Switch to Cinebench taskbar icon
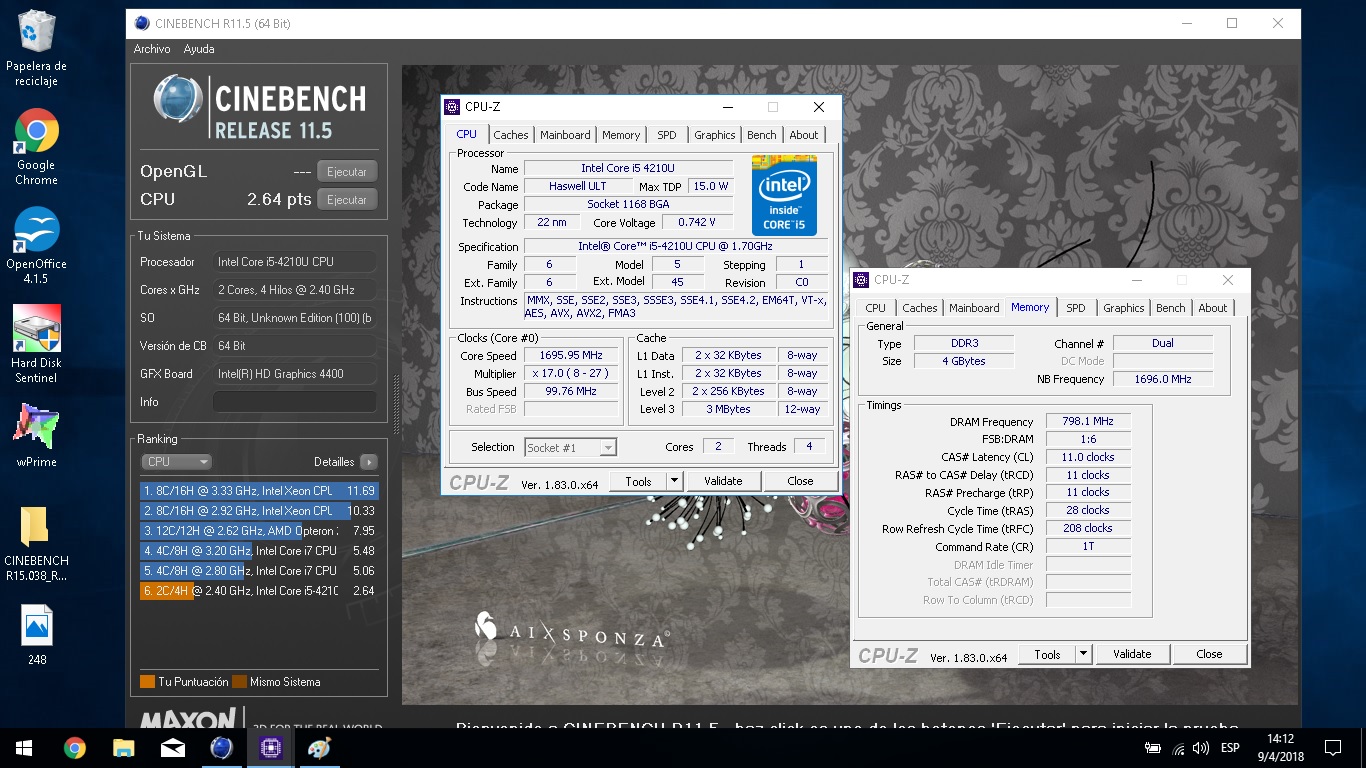The width and height of the screenshot is (1366, 768). pyautogui.click(x=221, y=748)
